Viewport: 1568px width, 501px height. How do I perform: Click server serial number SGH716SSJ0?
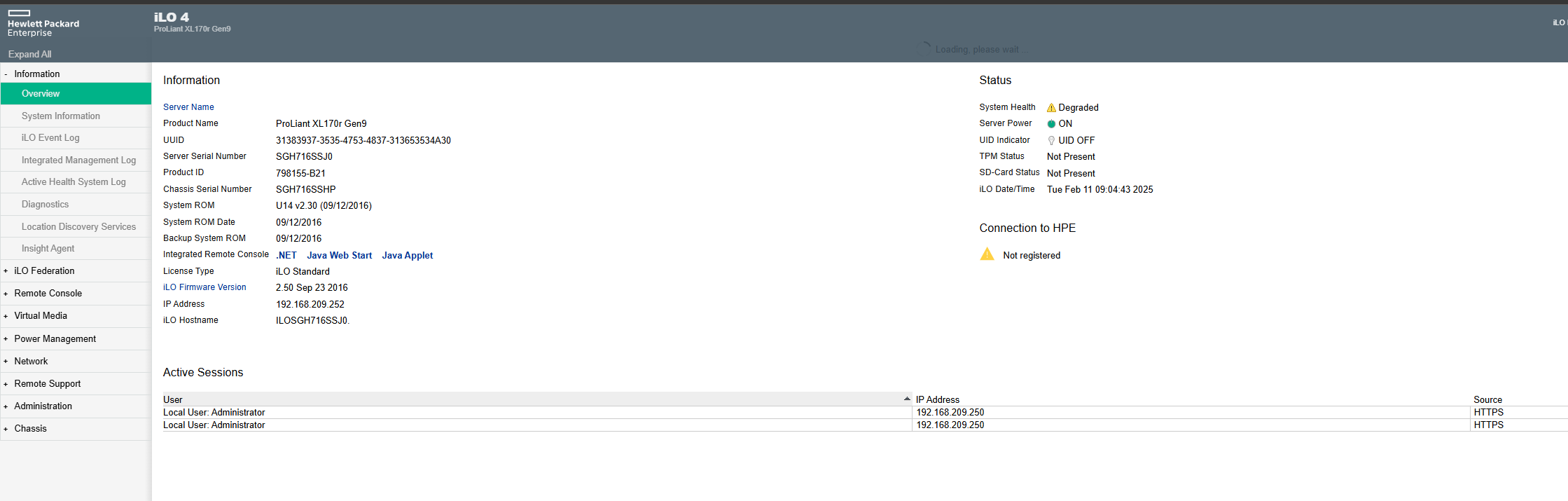point(304,156)
